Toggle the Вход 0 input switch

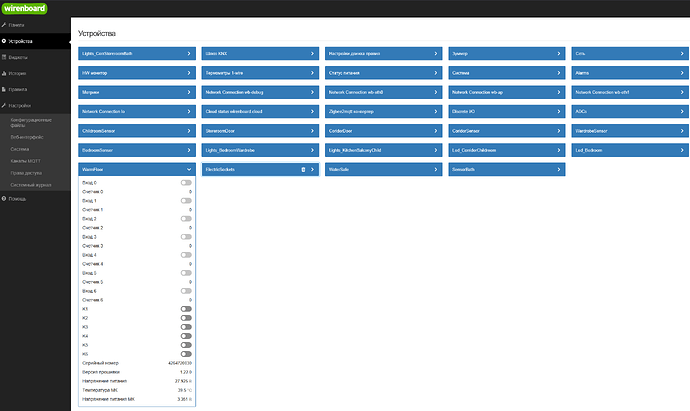tap(186, 184)
